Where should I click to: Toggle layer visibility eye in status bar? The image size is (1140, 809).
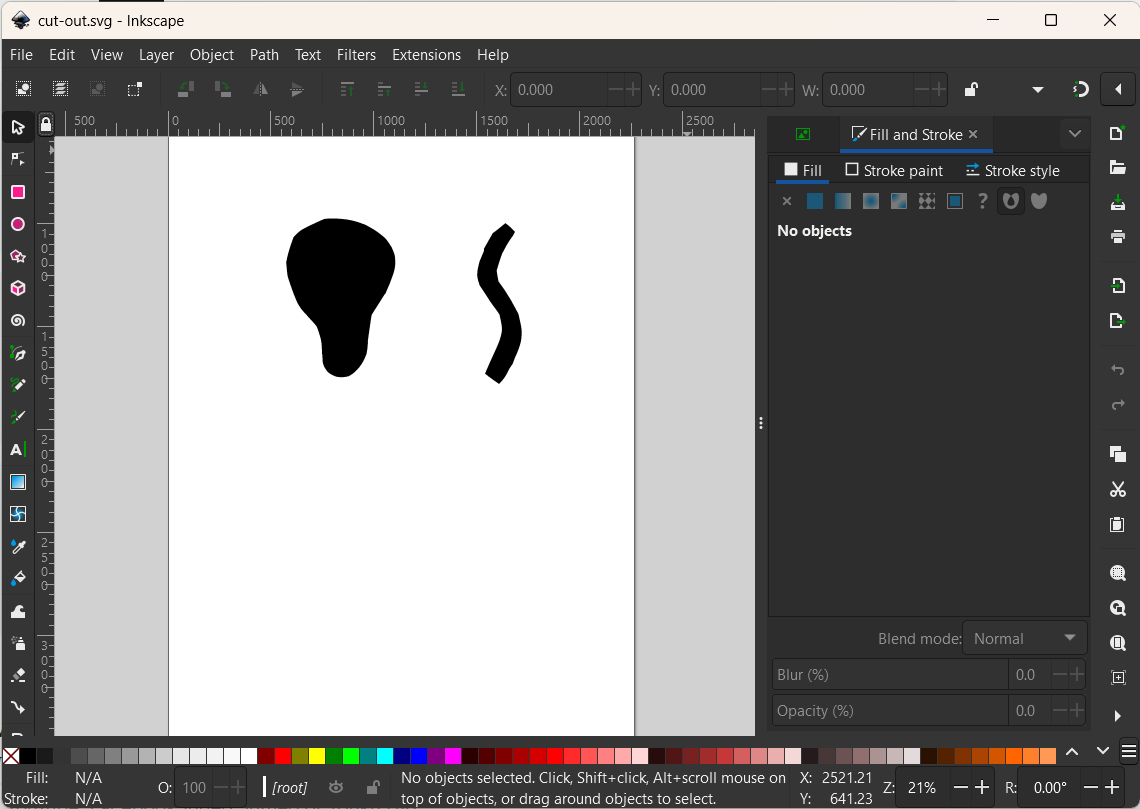[x=336, y=787]
